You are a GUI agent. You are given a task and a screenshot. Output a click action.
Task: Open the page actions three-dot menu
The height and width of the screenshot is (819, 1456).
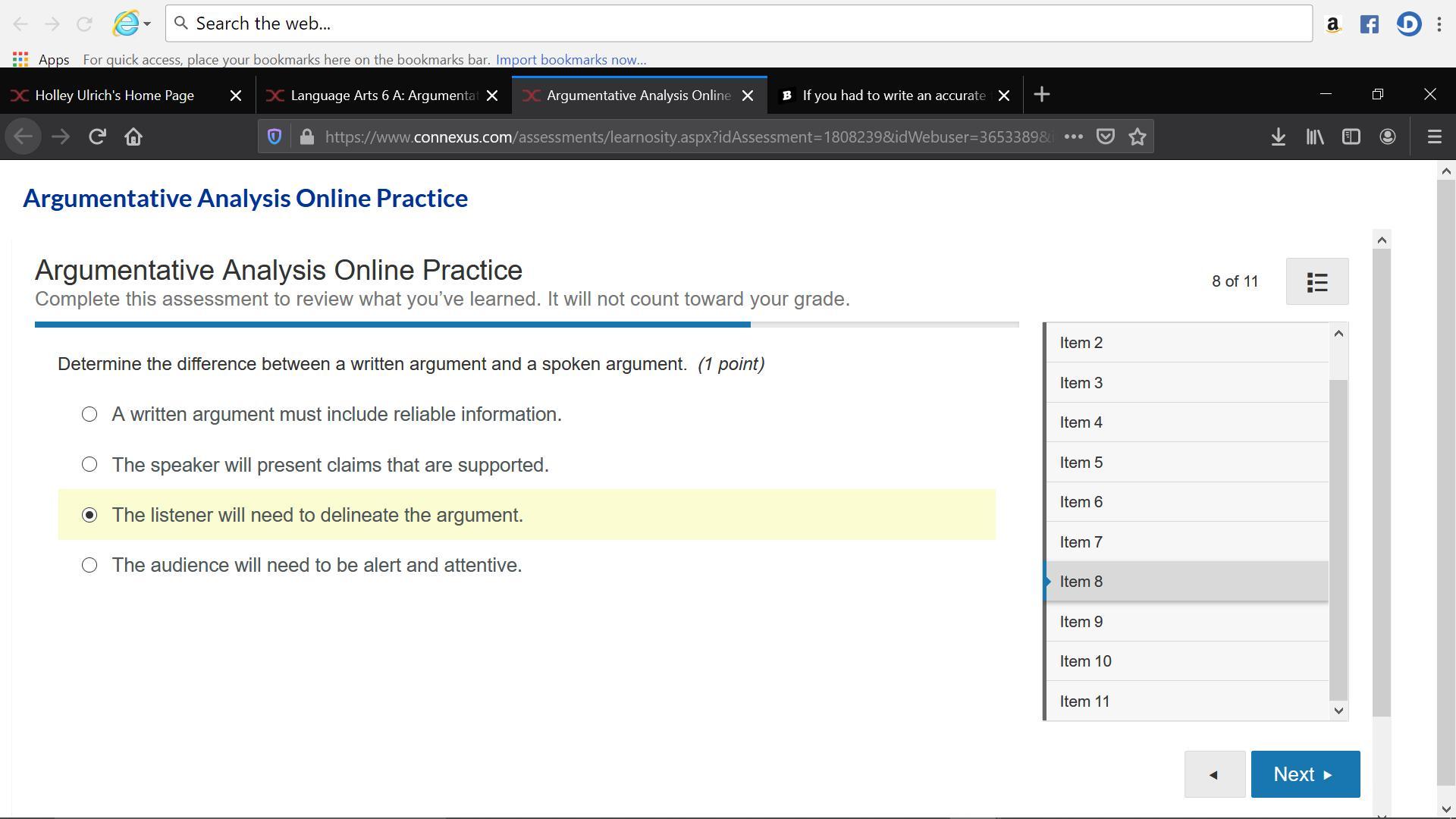click(x=1073, y=137)
